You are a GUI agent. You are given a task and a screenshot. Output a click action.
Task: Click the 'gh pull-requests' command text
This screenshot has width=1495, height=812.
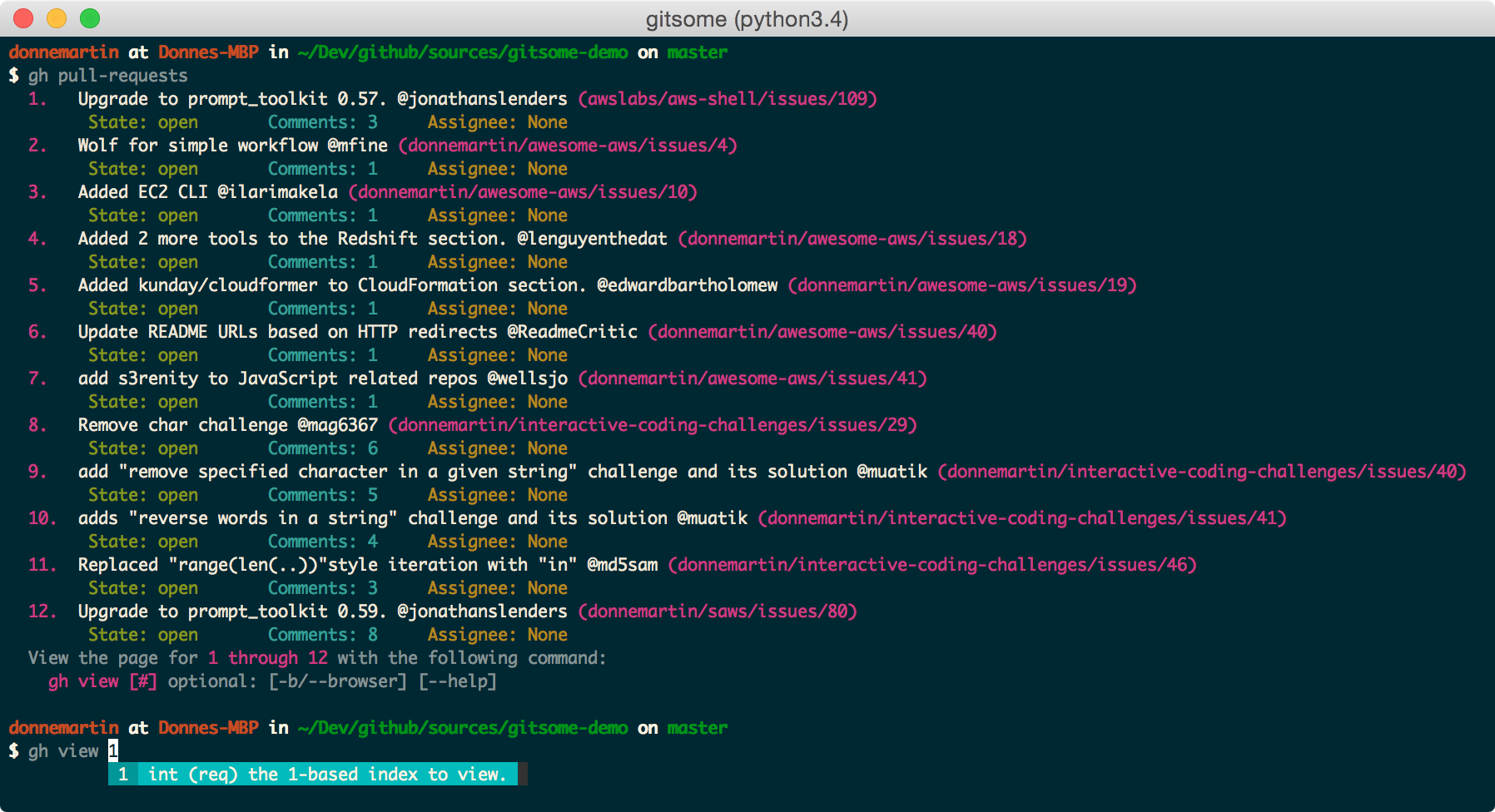coord(108,76)
